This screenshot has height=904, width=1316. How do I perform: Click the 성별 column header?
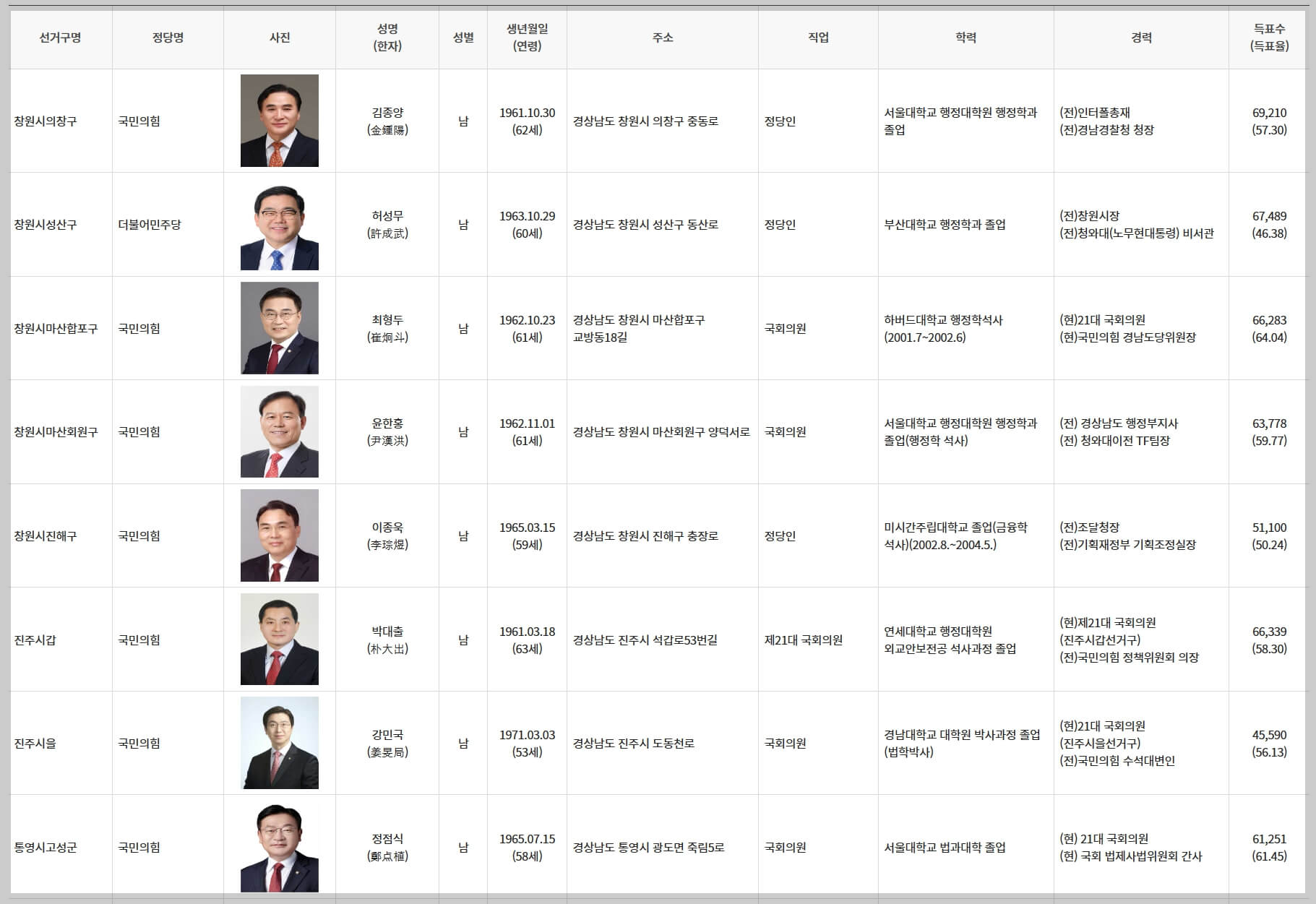click(463, 38)
